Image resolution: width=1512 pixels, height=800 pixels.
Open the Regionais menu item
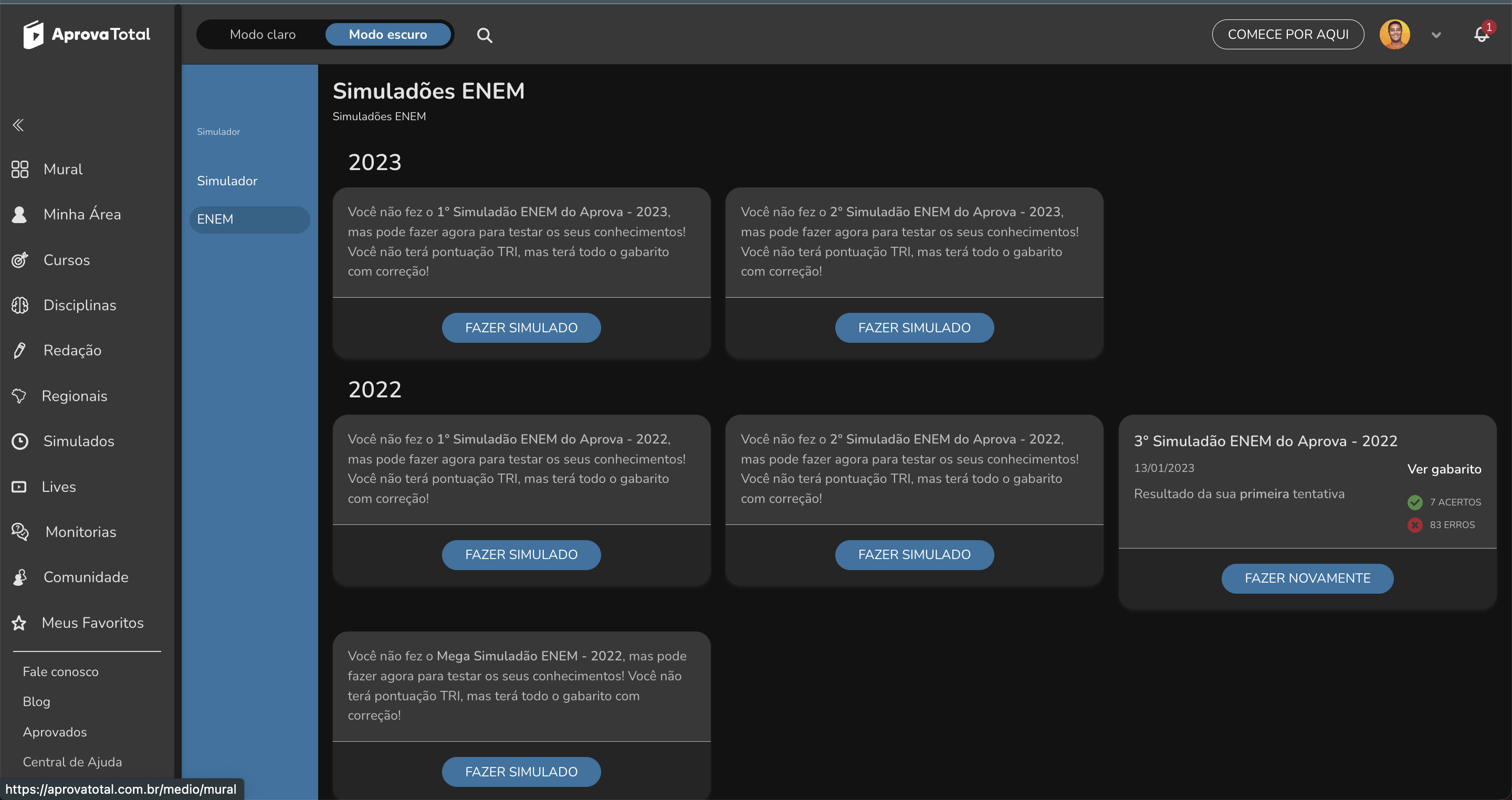pyautogui.click(x=75, y=396)
